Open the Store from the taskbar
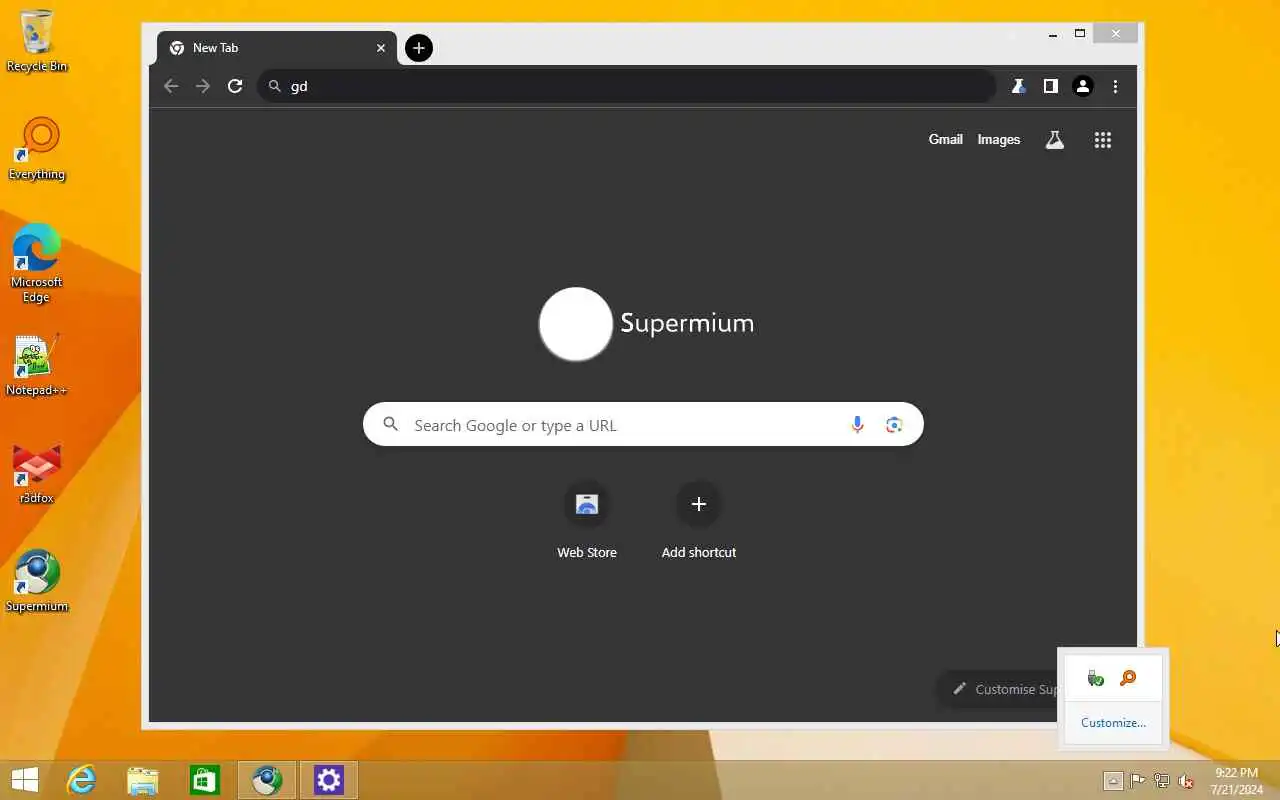The height and width of the screenshot is (800, 1280). [205, 780]
